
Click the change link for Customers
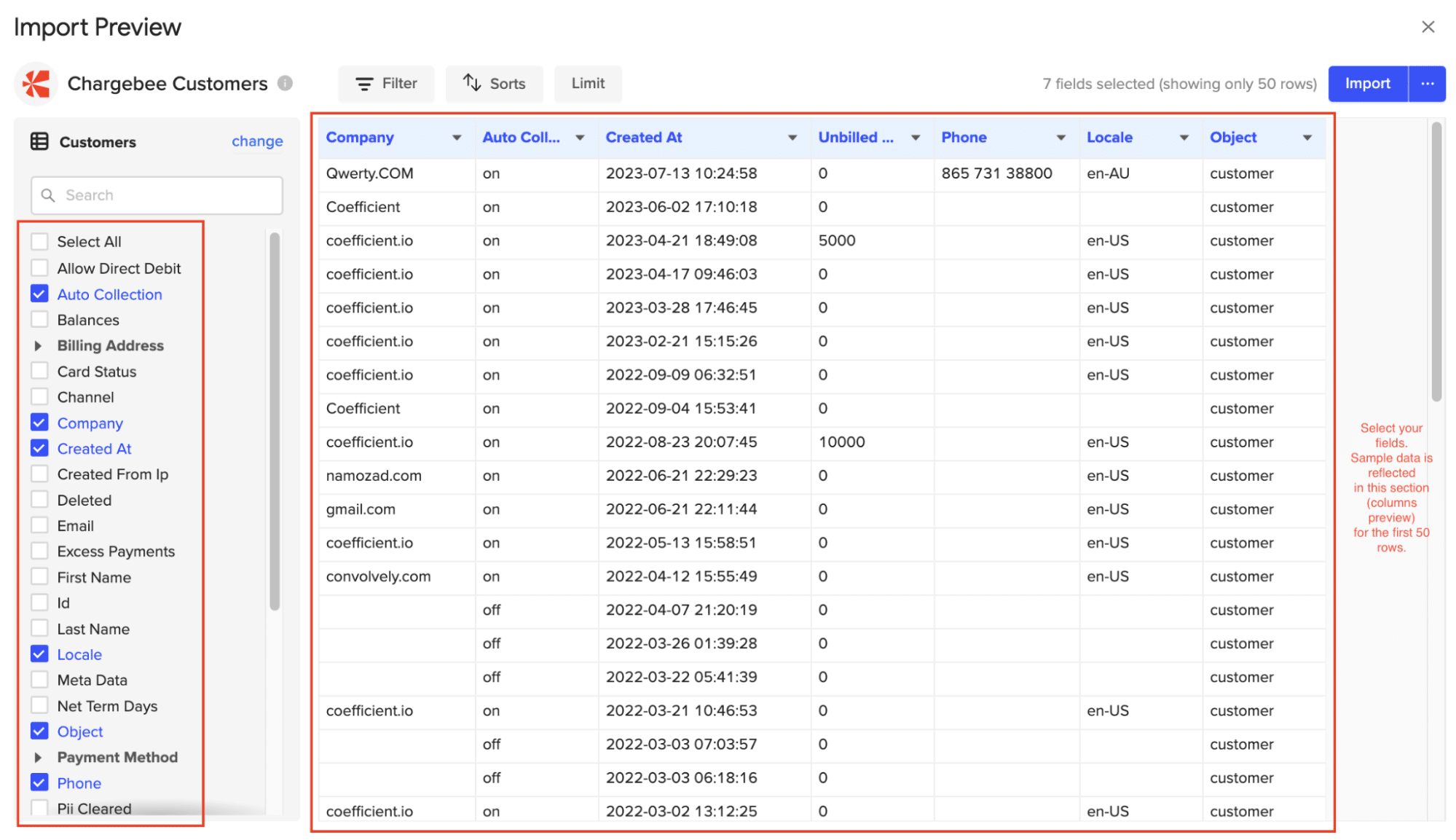coord(257,141)
